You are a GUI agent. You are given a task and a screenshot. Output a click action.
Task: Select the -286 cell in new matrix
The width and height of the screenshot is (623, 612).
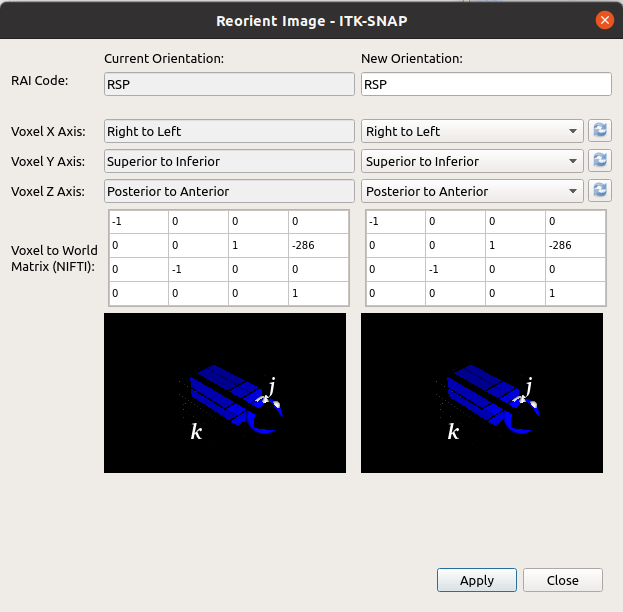(x=574, y=245)
